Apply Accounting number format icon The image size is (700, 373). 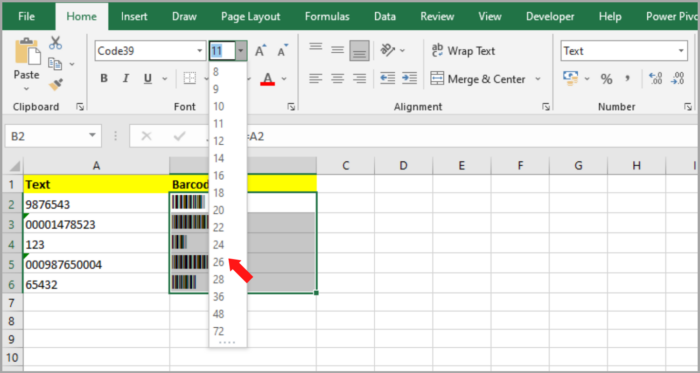tap(571, 79)
